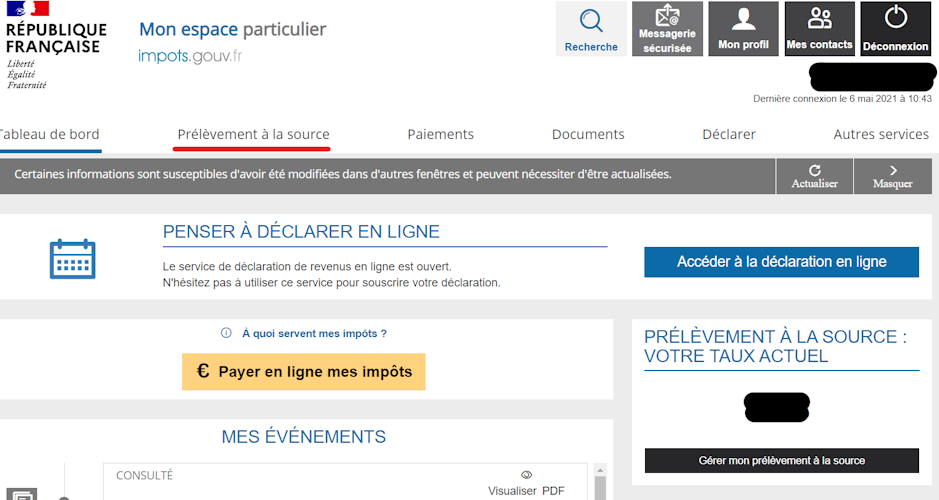Open the Documents tab

(587, 135)
